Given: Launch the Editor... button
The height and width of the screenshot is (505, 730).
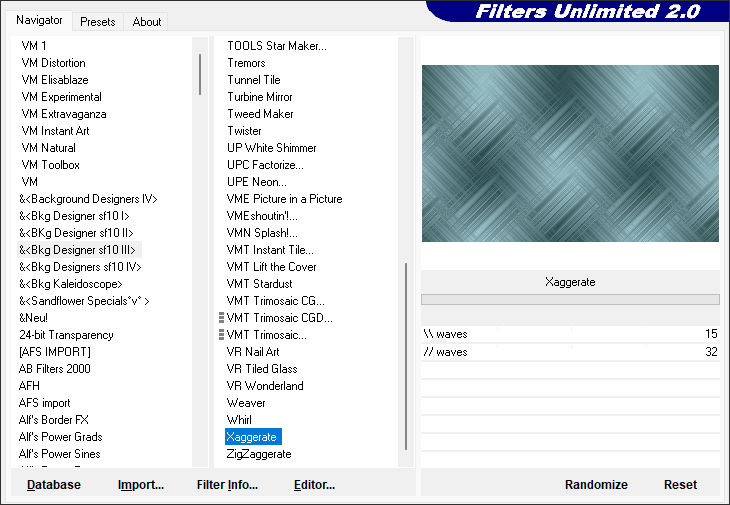Looking at the screenshot, I should pyautogui.click(x=314, y=485).
